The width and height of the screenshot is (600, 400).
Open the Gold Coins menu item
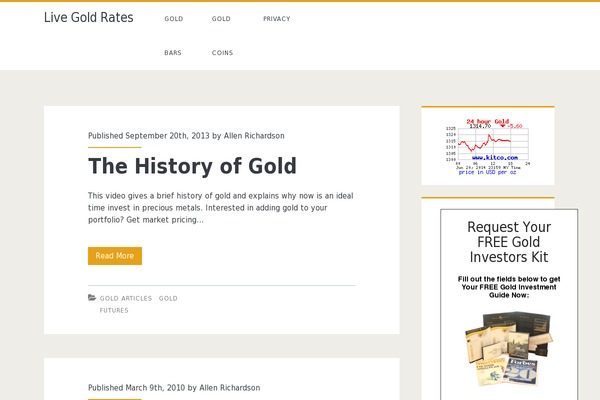pos(222,35)
